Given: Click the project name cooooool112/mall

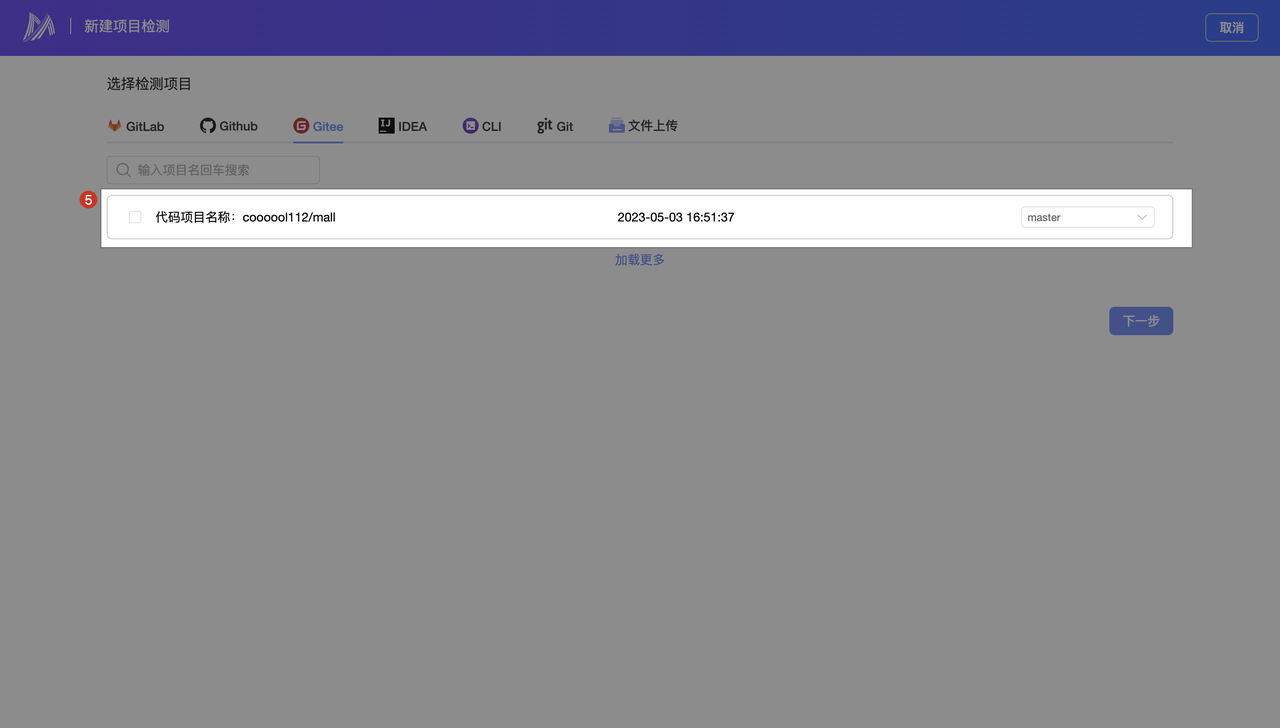Looking at the screenshot, I should [x=288, y=217].
